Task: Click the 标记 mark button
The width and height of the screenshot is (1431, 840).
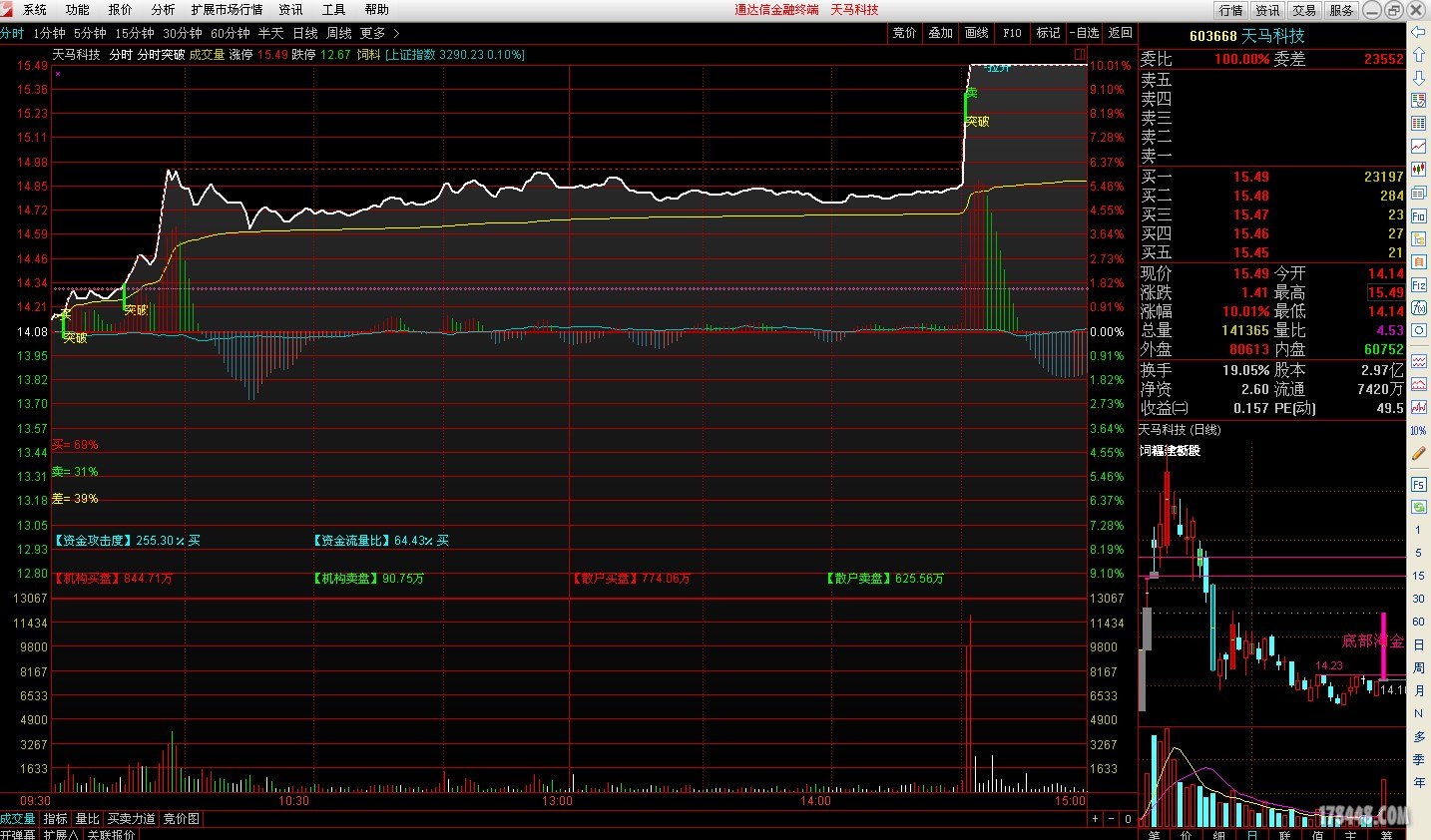Action: click(x=1049, y=33)
